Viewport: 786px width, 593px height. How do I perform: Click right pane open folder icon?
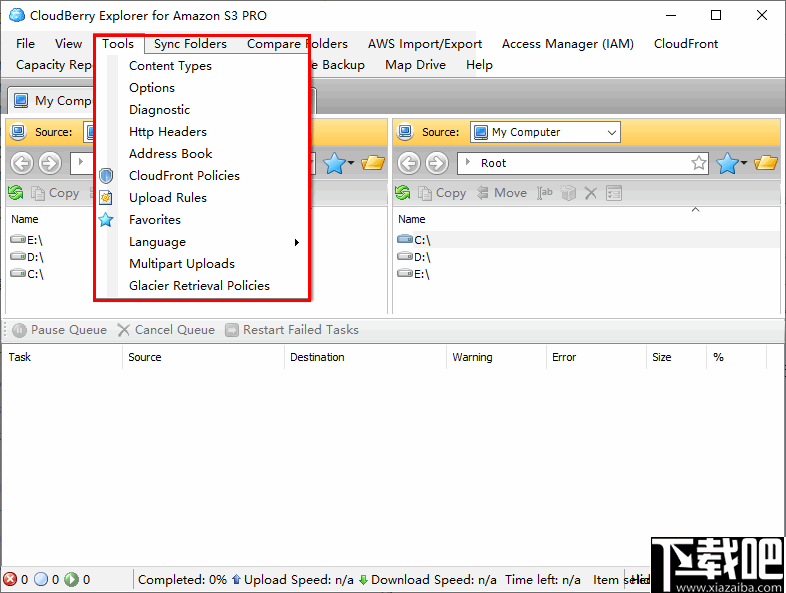coord(765,163)
